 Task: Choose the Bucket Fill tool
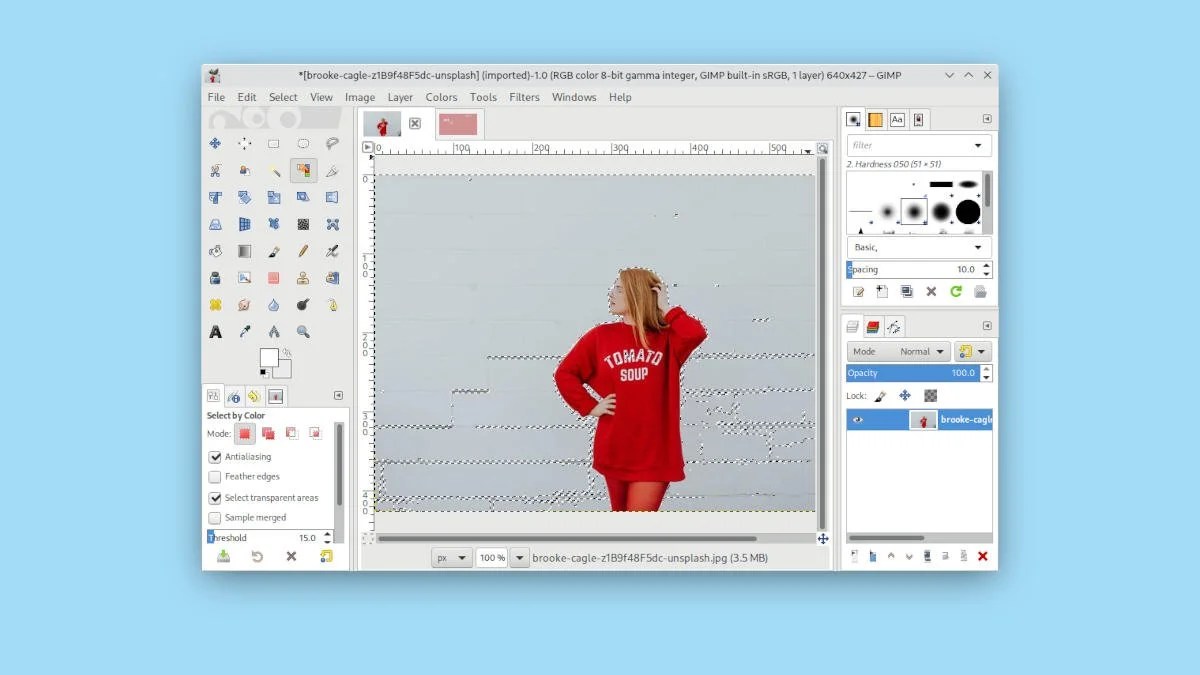[215, 250]
